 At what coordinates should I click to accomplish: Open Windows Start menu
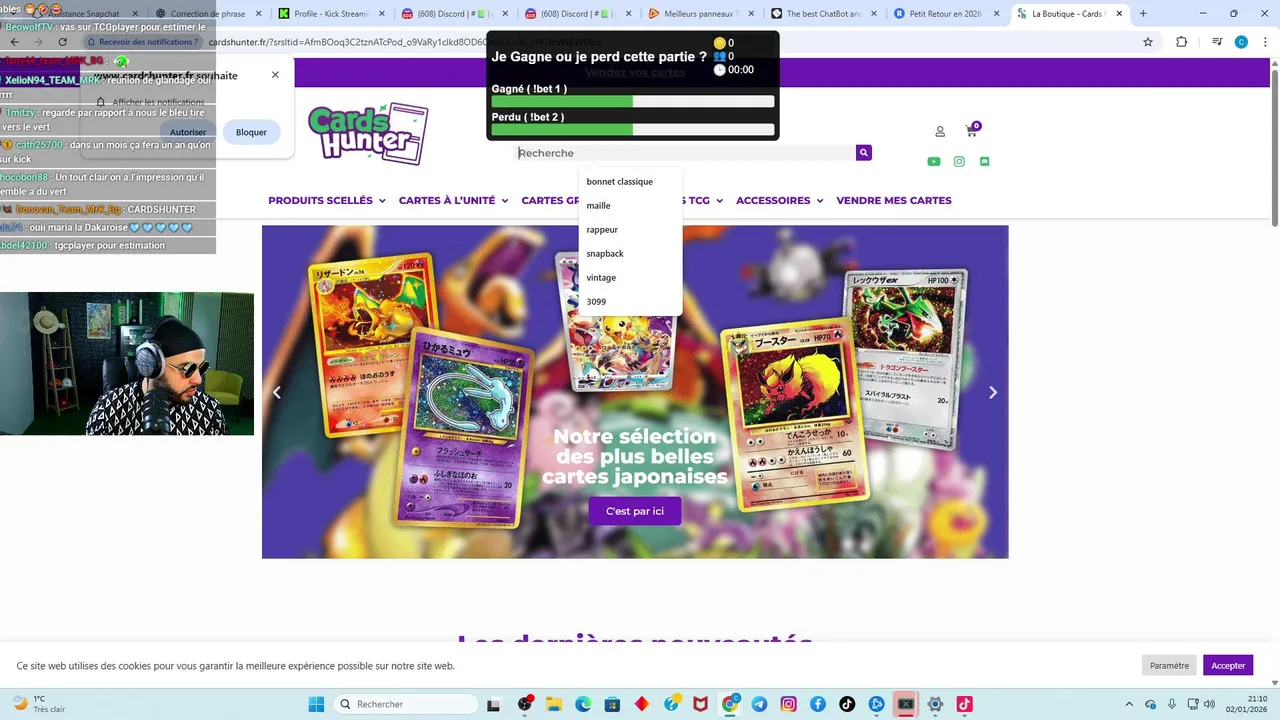pos(316,704)
